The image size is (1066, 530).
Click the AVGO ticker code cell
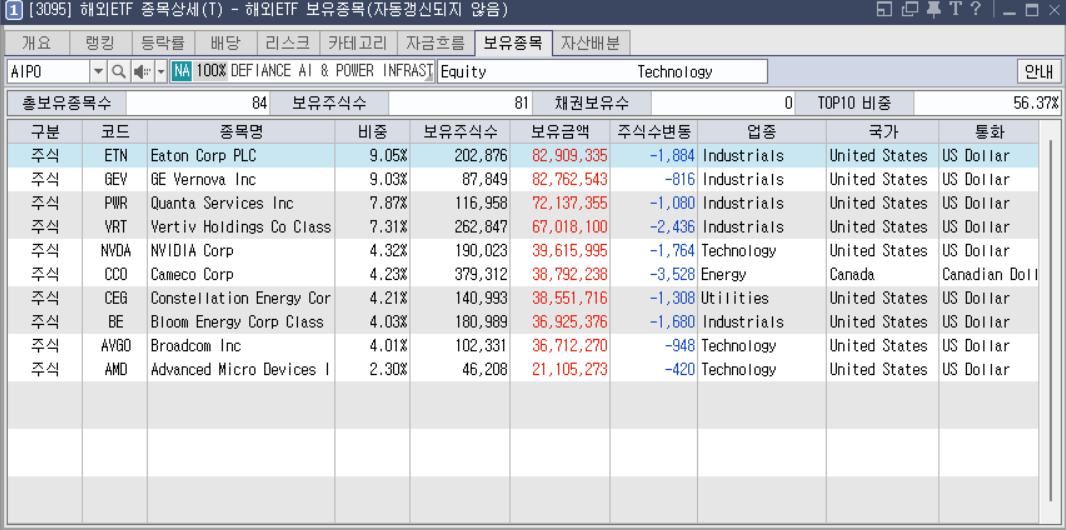pyautogui.click(x=116, y=346)
